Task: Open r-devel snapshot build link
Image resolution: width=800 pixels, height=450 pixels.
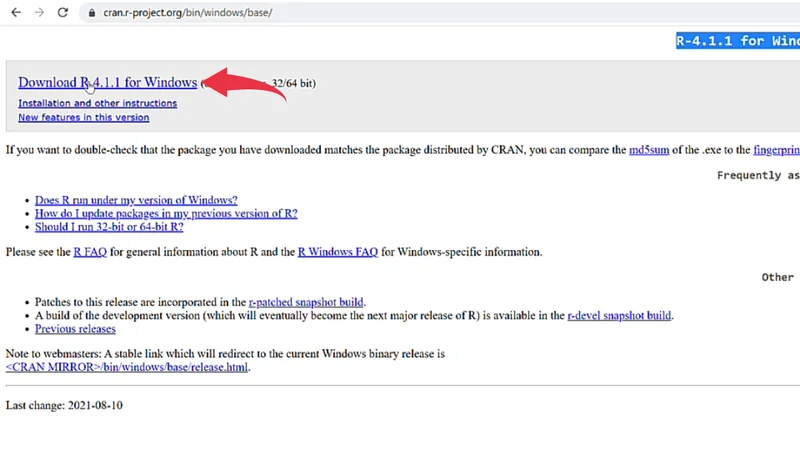Action: (619, 315)
